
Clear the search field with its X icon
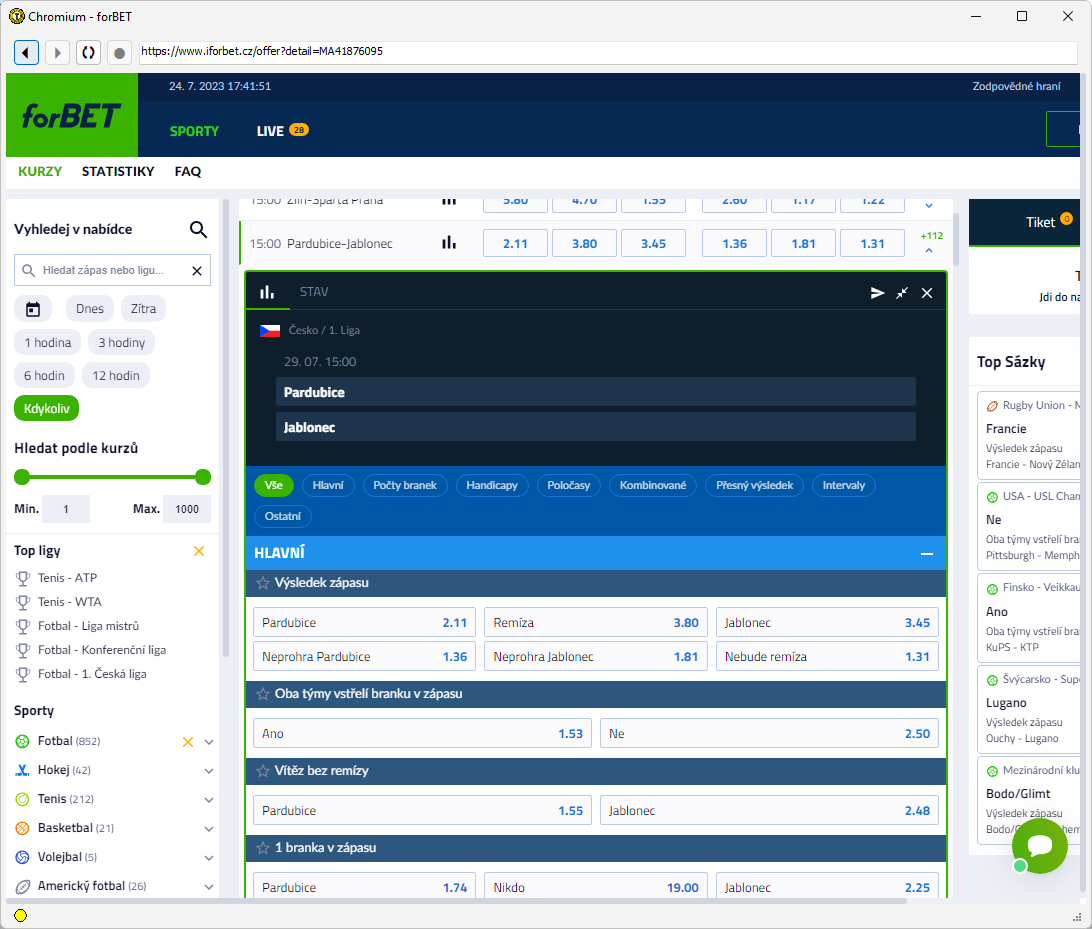pos(197,271)
